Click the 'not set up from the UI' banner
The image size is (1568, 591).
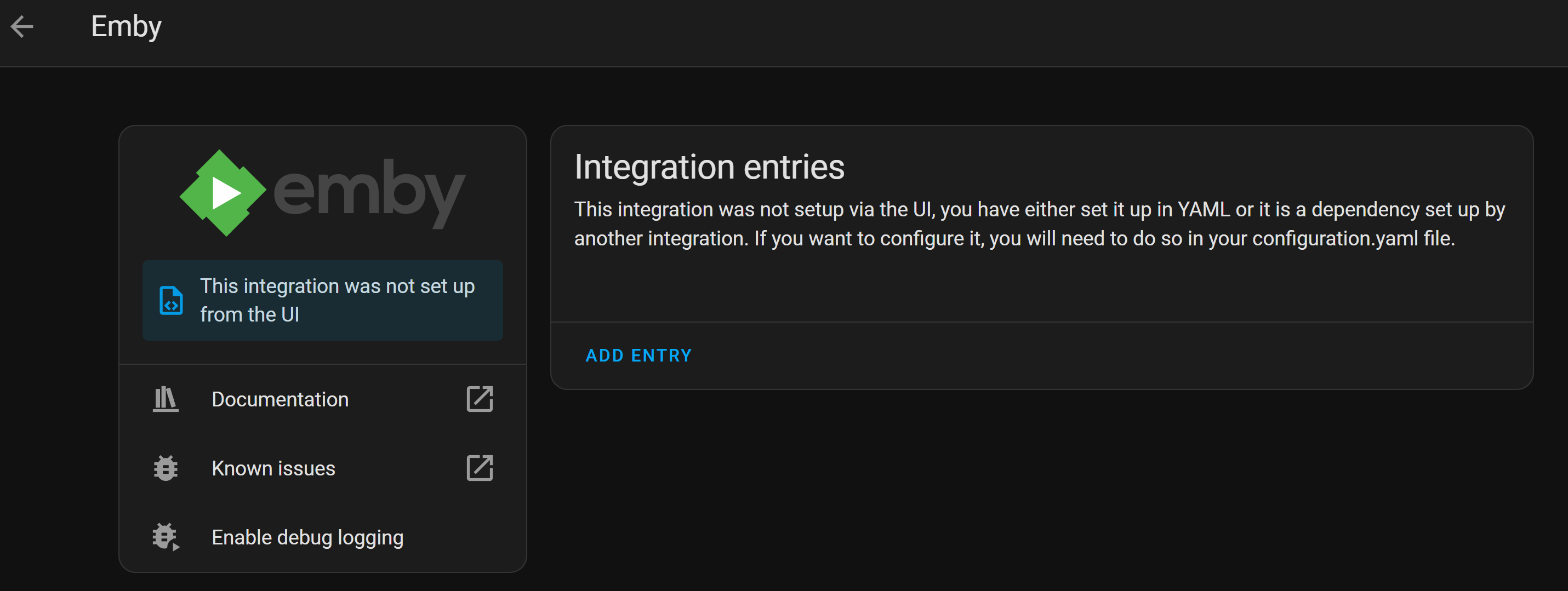(x=323, y=300)
